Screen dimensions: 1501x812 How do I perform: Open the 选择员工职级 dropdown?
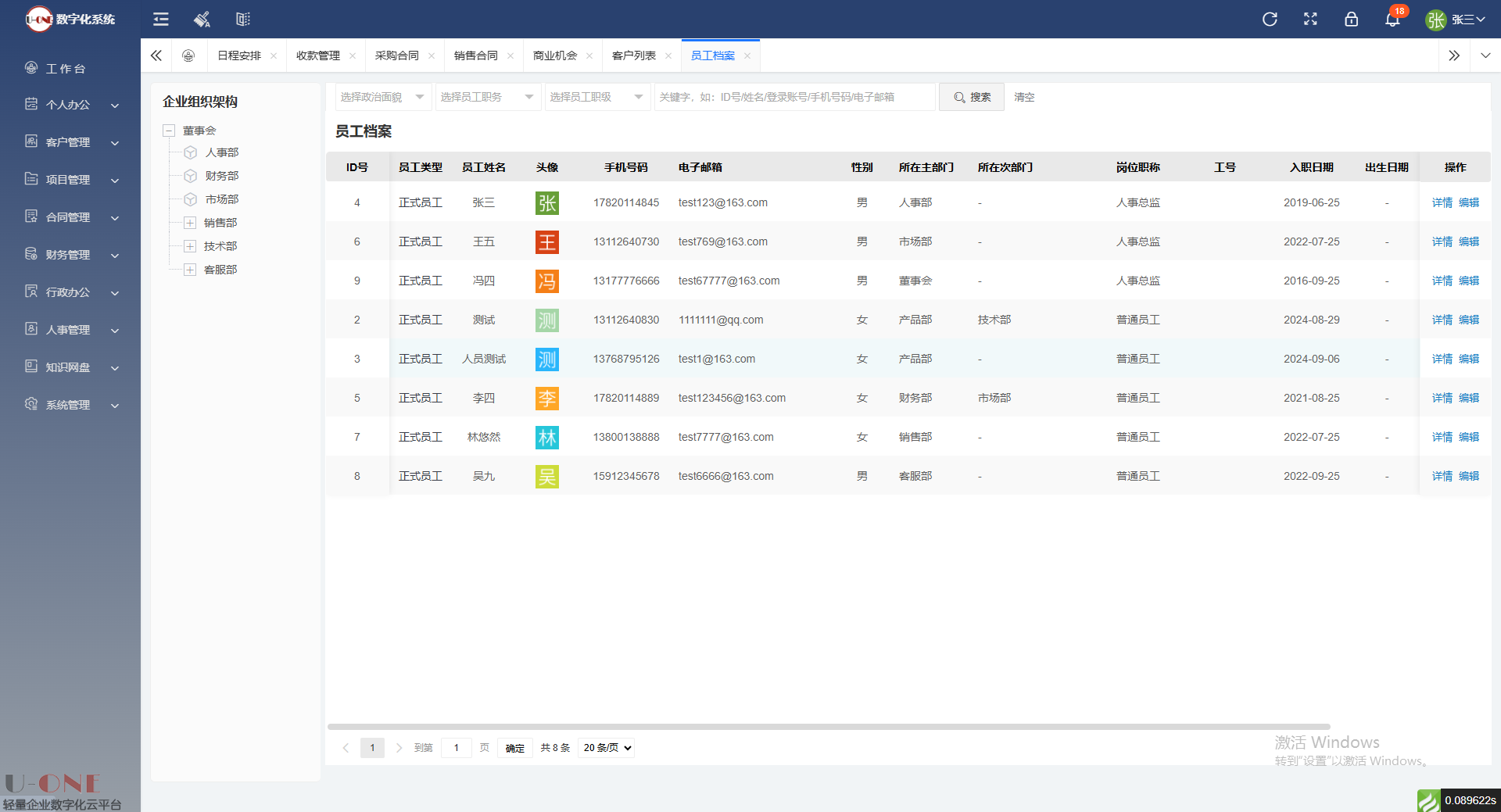[x=597, y=97]
